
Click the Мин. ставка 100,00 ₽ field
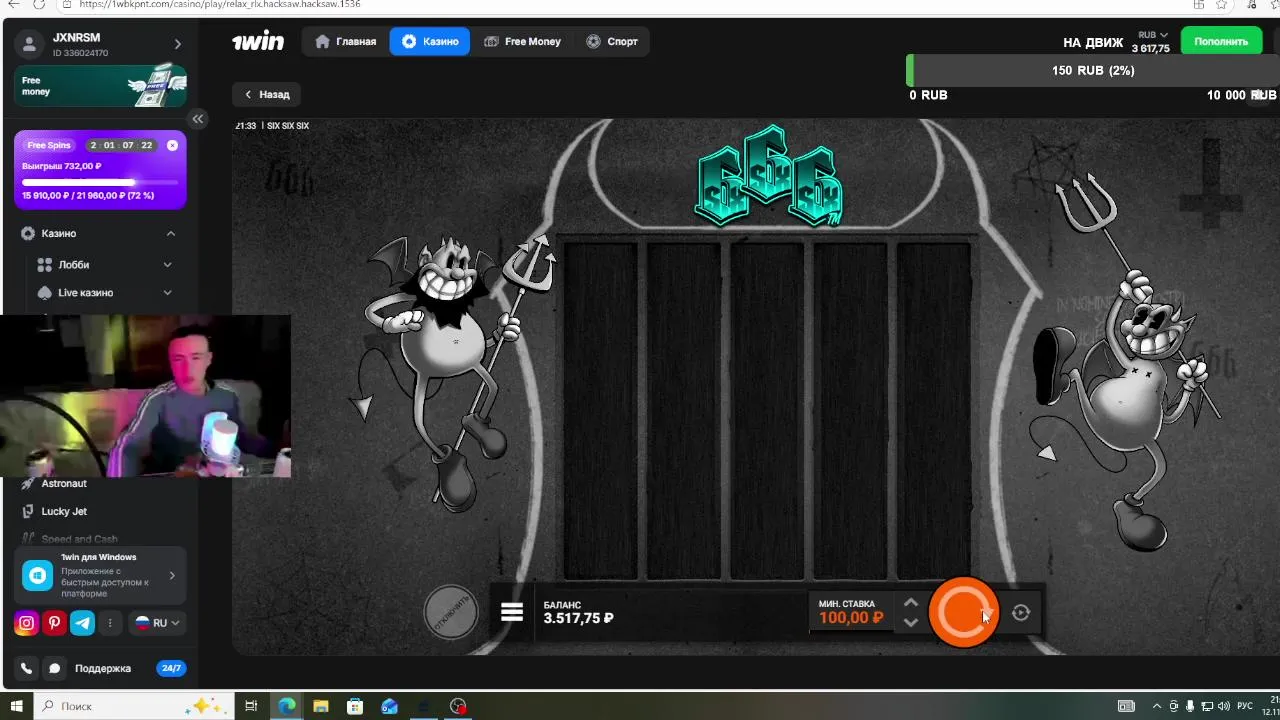click(850, 612)
